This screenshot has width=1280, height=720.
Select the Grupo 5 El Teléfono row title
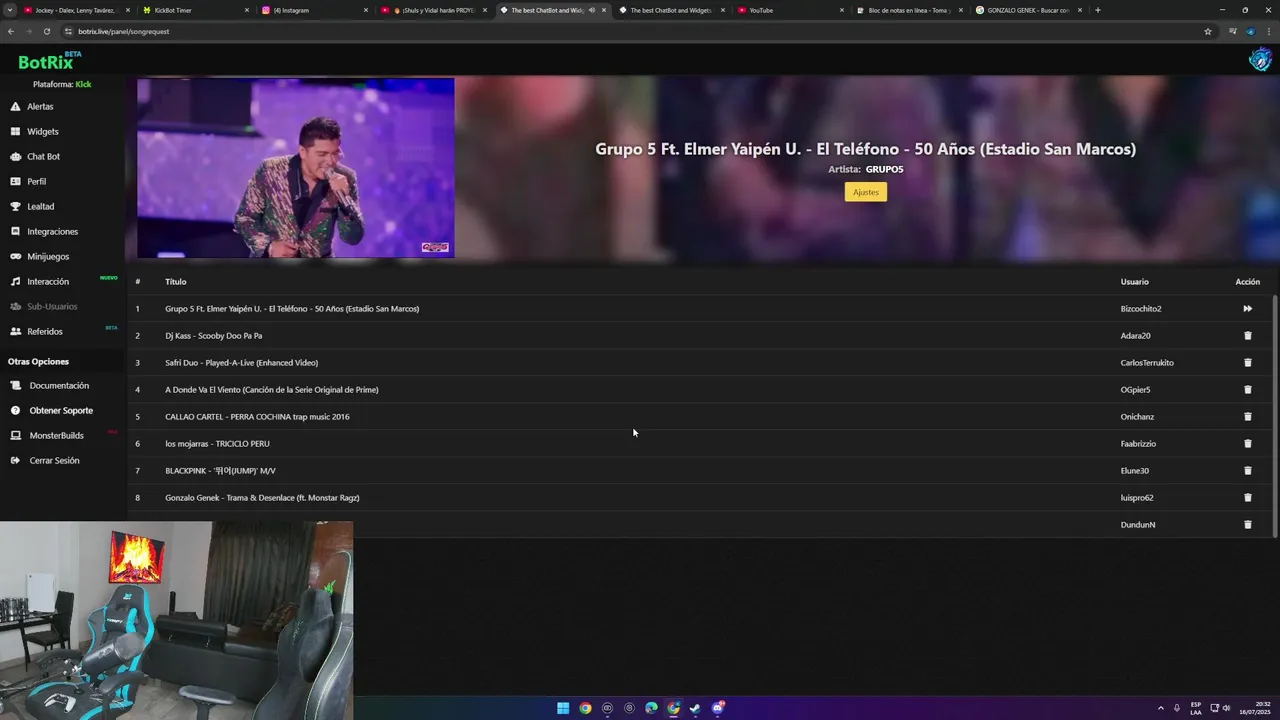292,309
